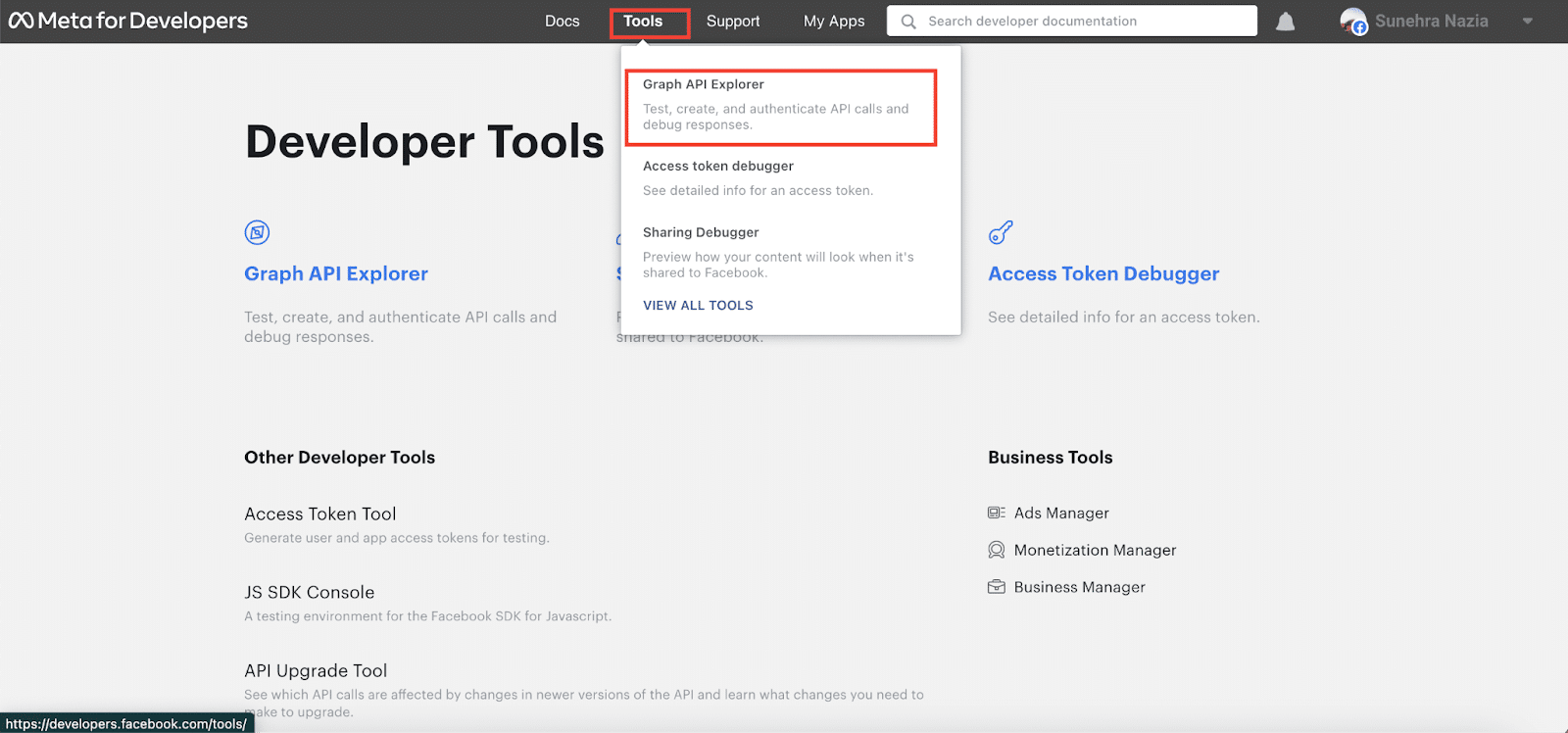
Task: Click the Sunehra Nazia profile avatar
Action: pyautogui.click(x=1353, y=22)
